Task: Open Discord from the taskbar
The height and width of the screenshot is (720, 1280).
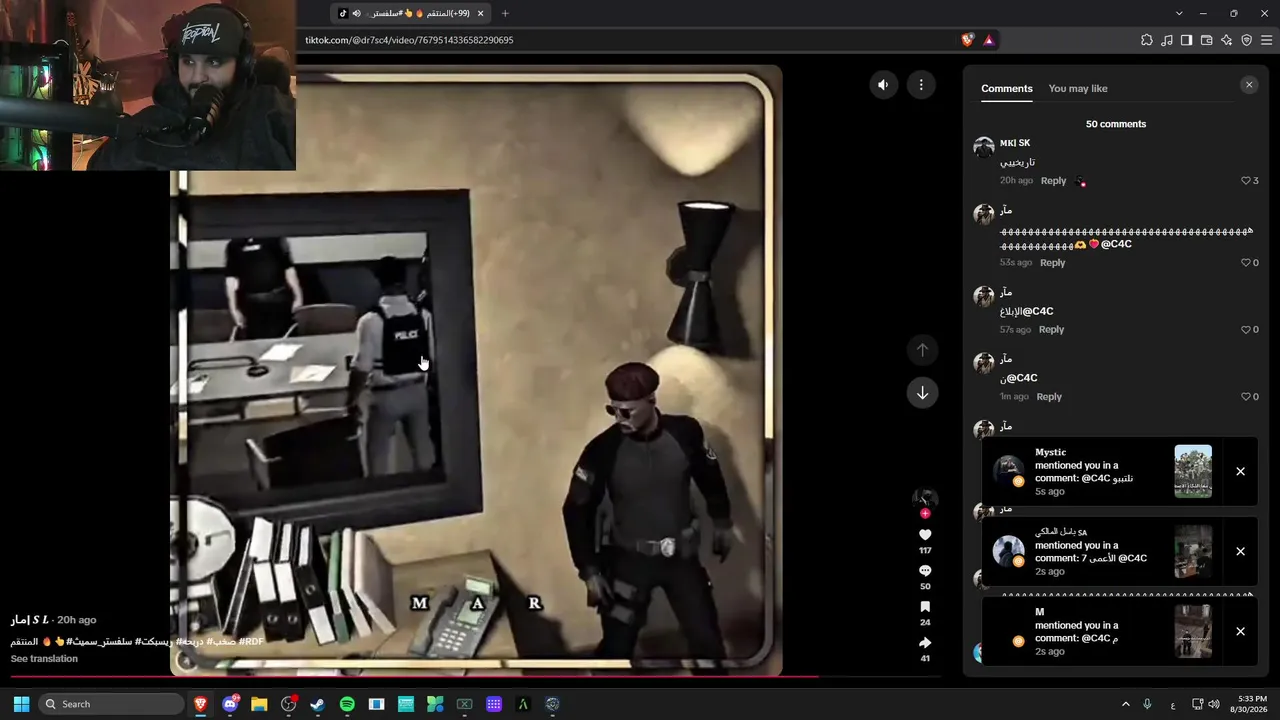Action: tap(230, 704)
